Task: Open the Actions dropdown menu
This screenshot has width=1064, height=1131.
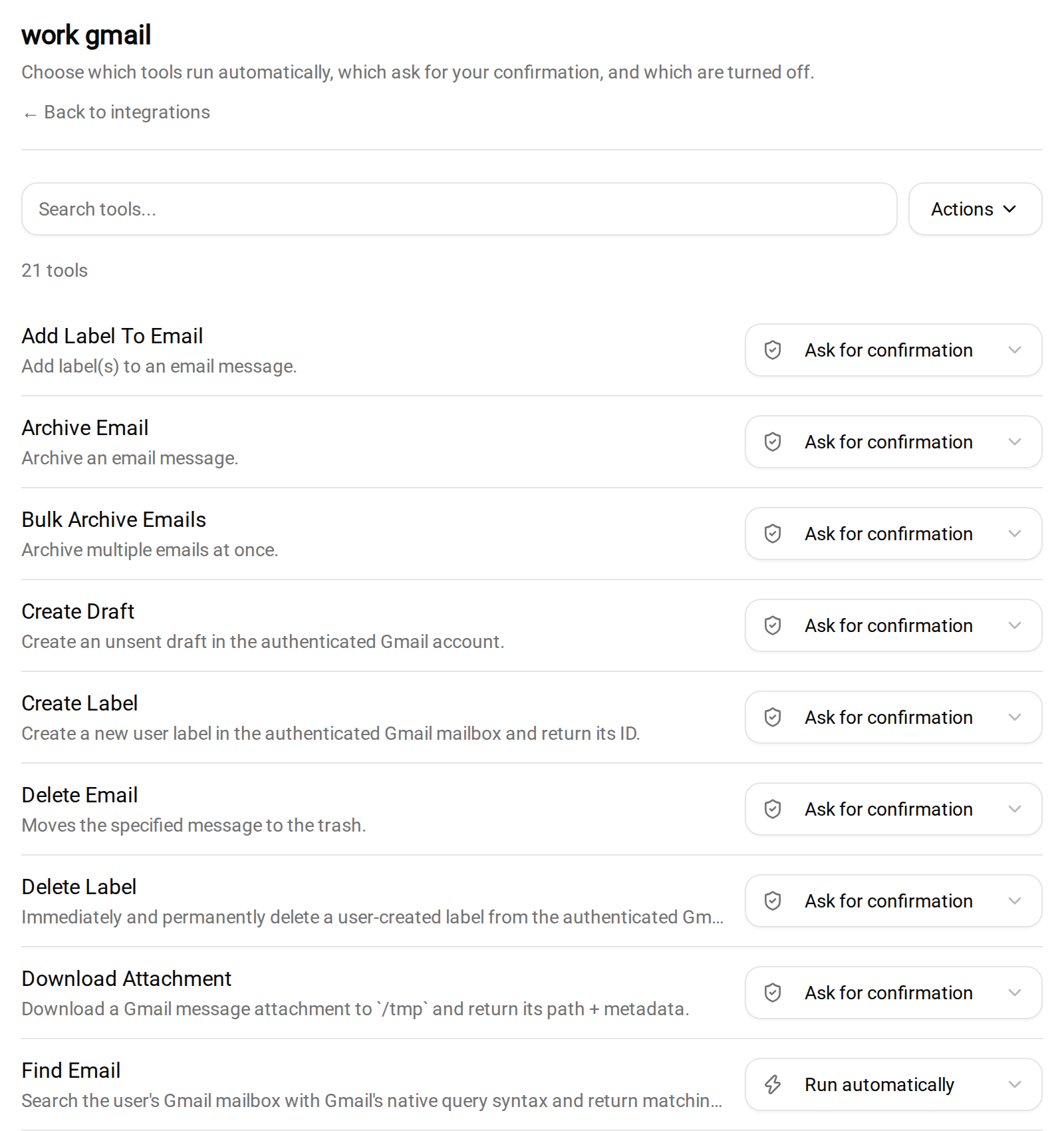Action: pos(975,209)
